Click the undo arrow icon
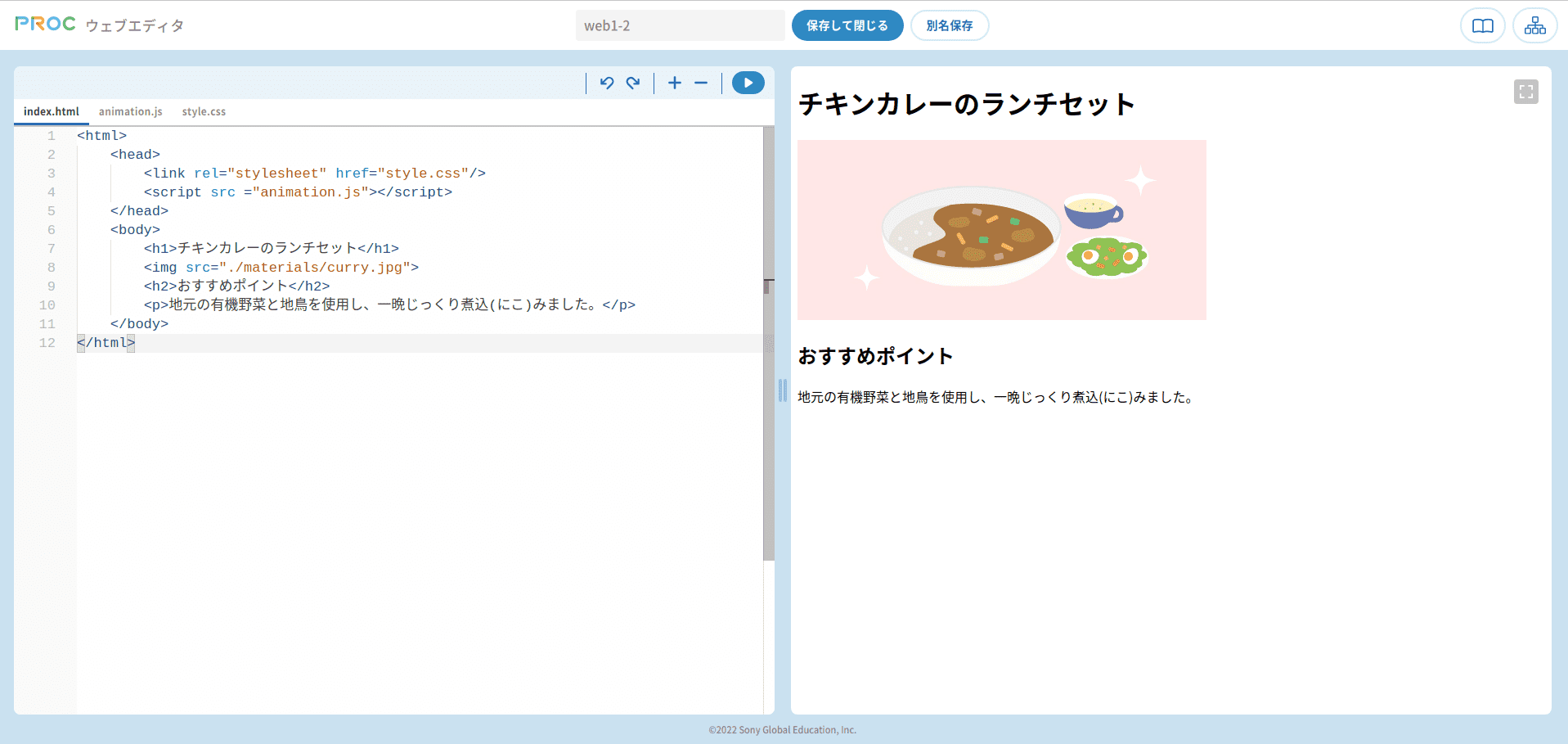 click(607, 83)
